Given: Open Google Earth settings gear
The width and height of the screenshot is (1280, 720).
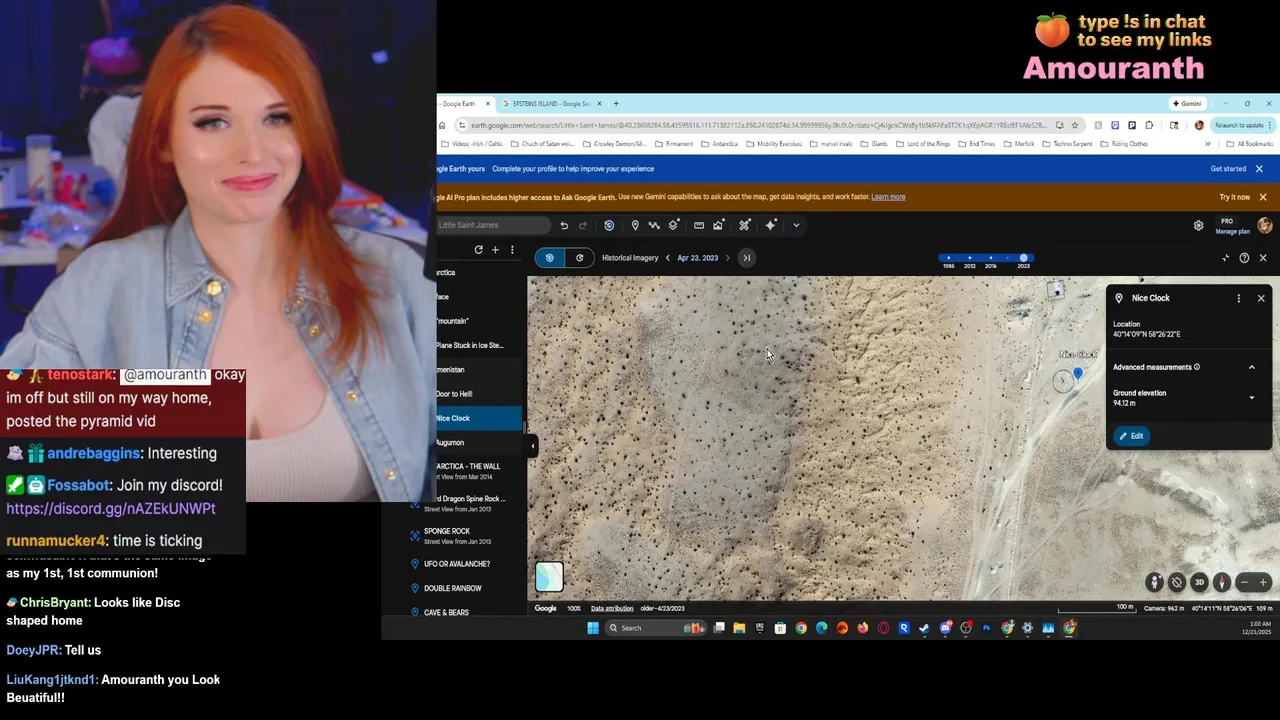Looking at the screenshot, I should pyautogui.click(x=1198, y=226).
